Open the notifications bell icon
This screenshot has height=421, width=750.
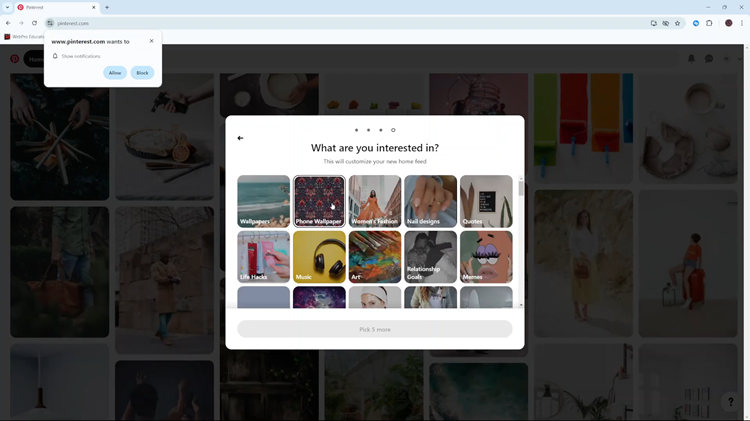pos(691,59)
